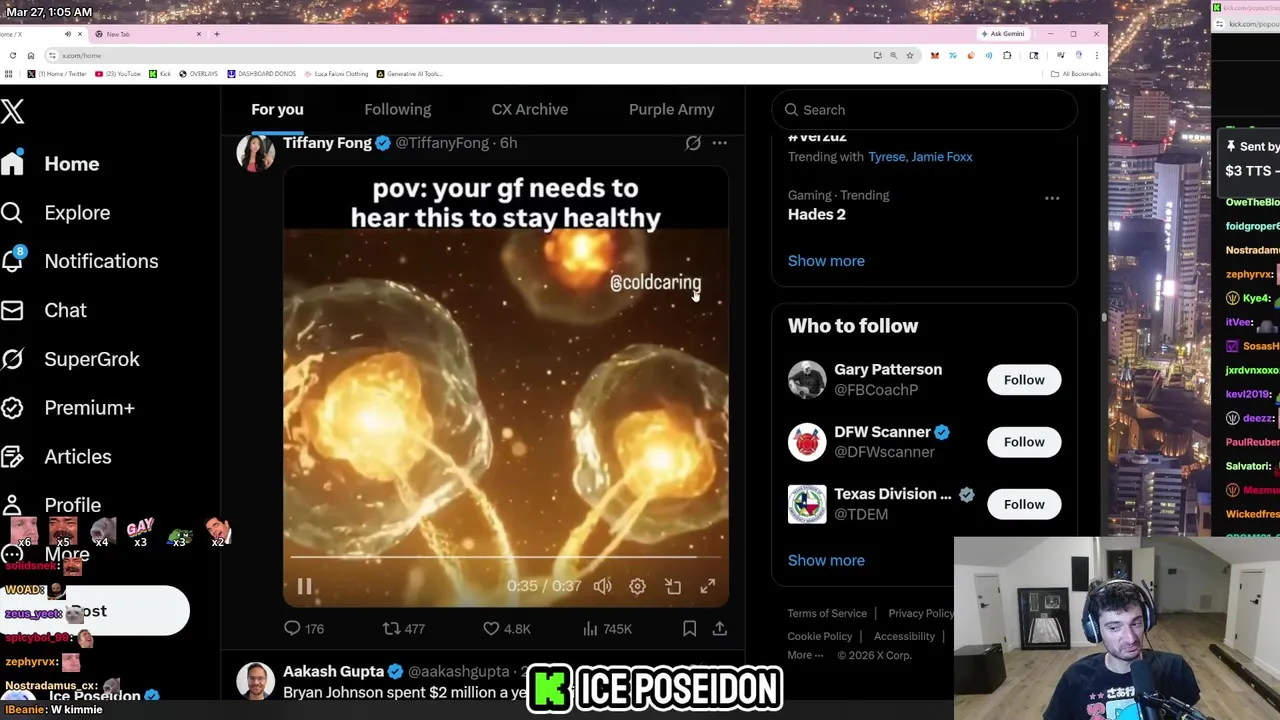
Task: Open Gary Patterson's profile
Action: click(888, 370)
